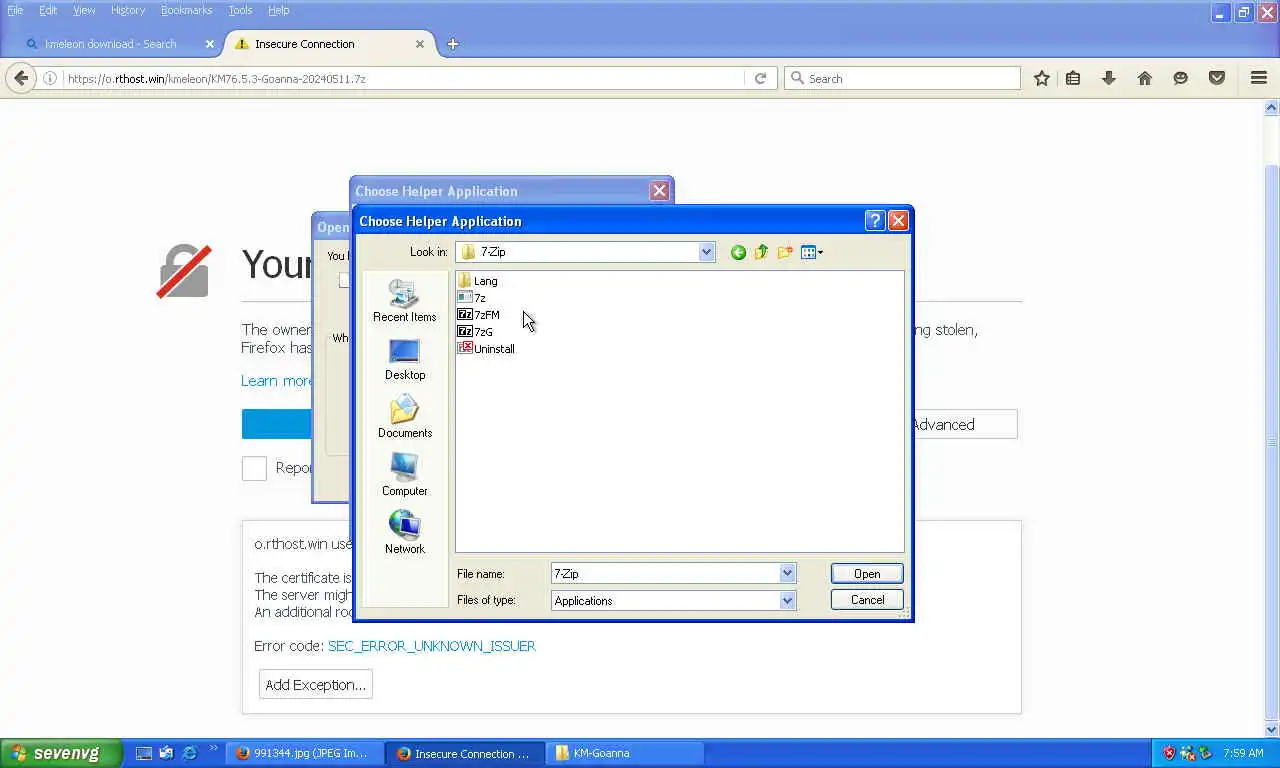
Task: Click the Add Exception... button
Action: pyautogui.click(x=315, y=684)
